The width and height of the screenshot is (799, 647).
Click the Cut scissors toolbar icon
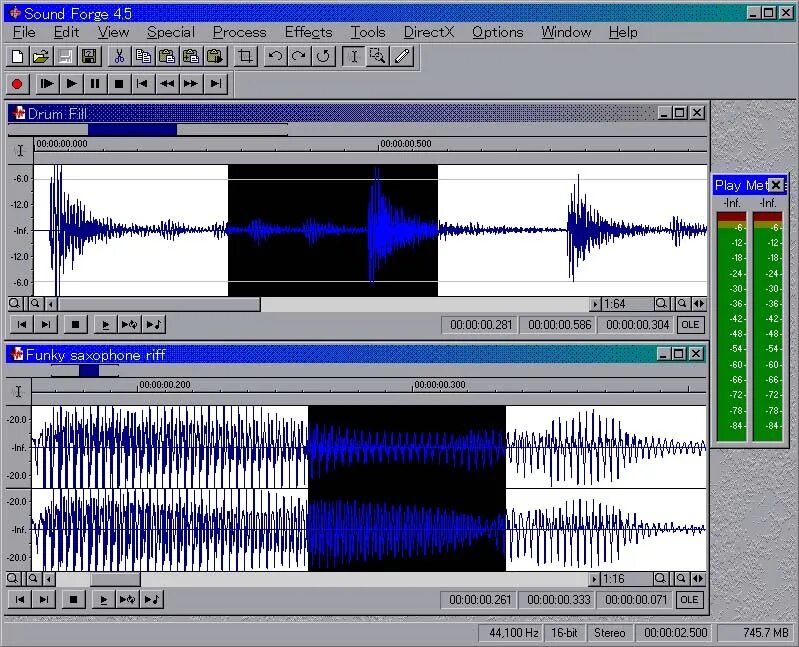[119, 56]
